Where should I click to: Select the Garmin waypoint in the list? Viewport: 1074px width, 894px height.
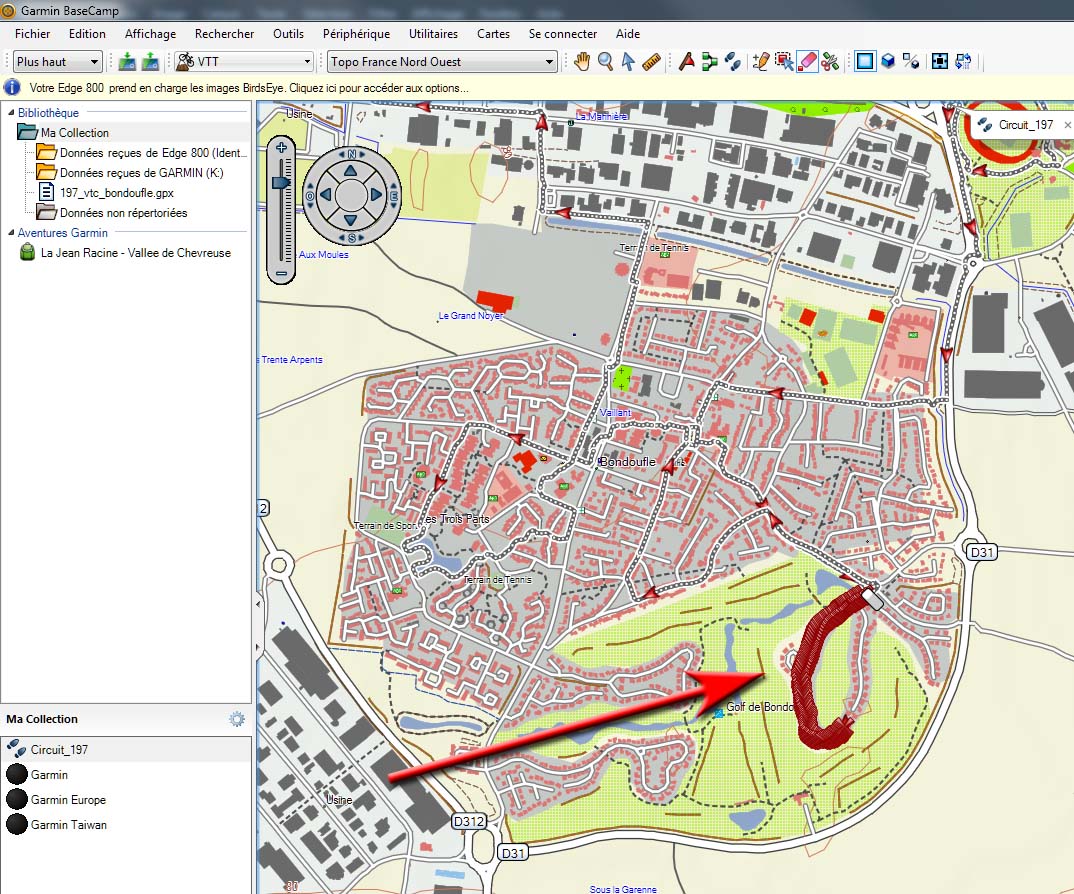[49, 775]
